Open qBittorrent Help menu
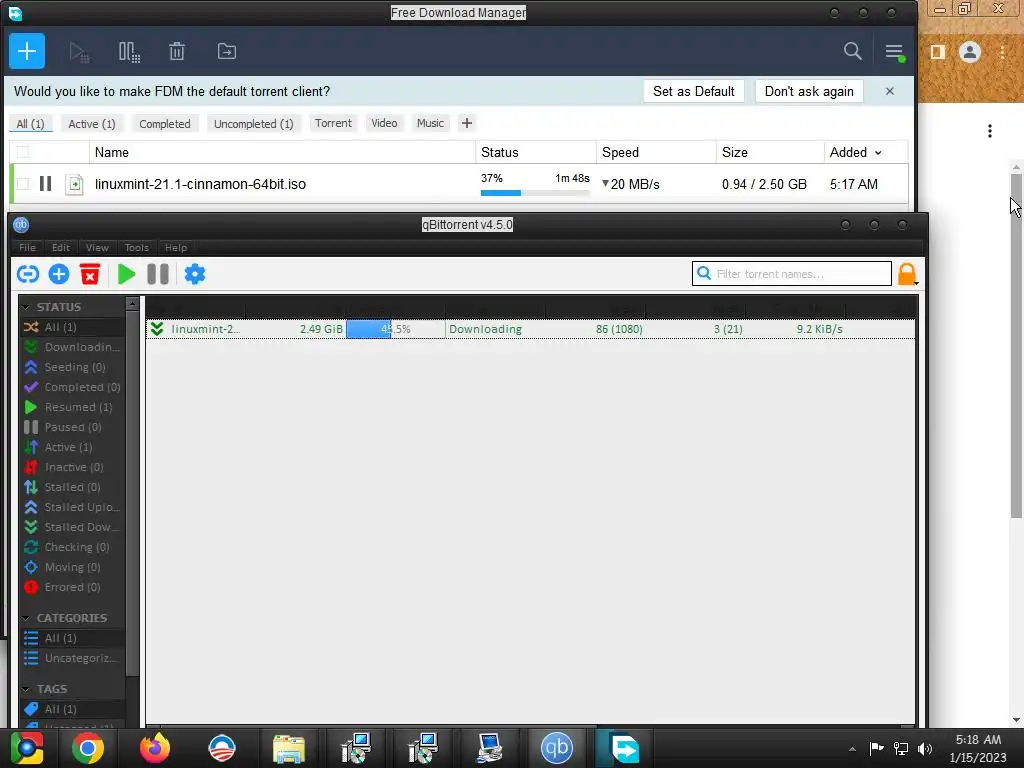Viewport: 1024px width, 768px height. [x=176, y=248]
